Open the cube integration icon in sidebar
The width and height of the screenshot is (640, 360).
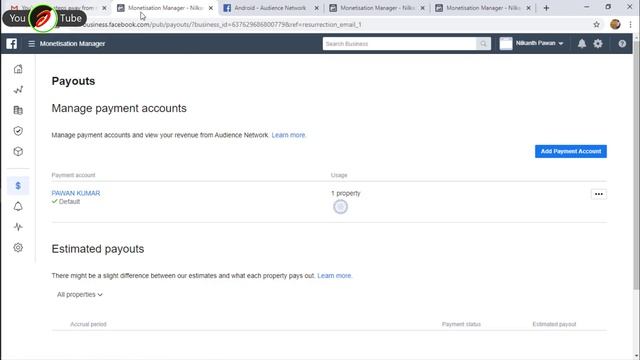point(18,151)
